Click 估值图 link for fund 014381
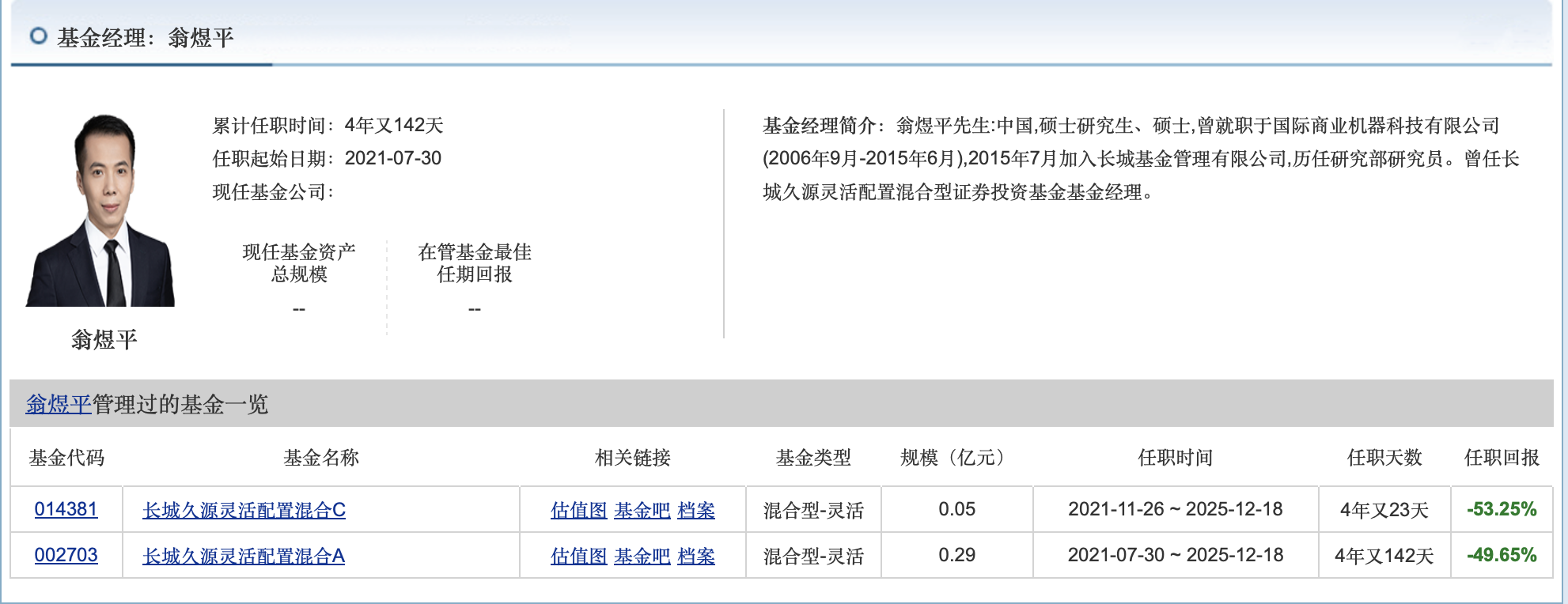The height and width of the screenshot is (604, 1568). 578,511
